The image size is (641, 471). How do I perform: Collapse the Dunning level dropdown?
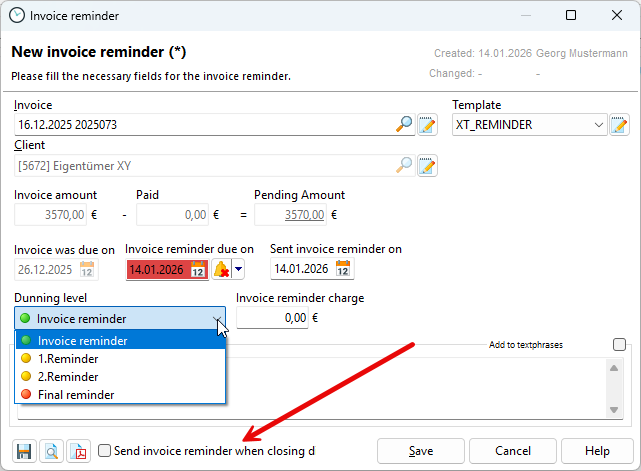pos(217,319)
